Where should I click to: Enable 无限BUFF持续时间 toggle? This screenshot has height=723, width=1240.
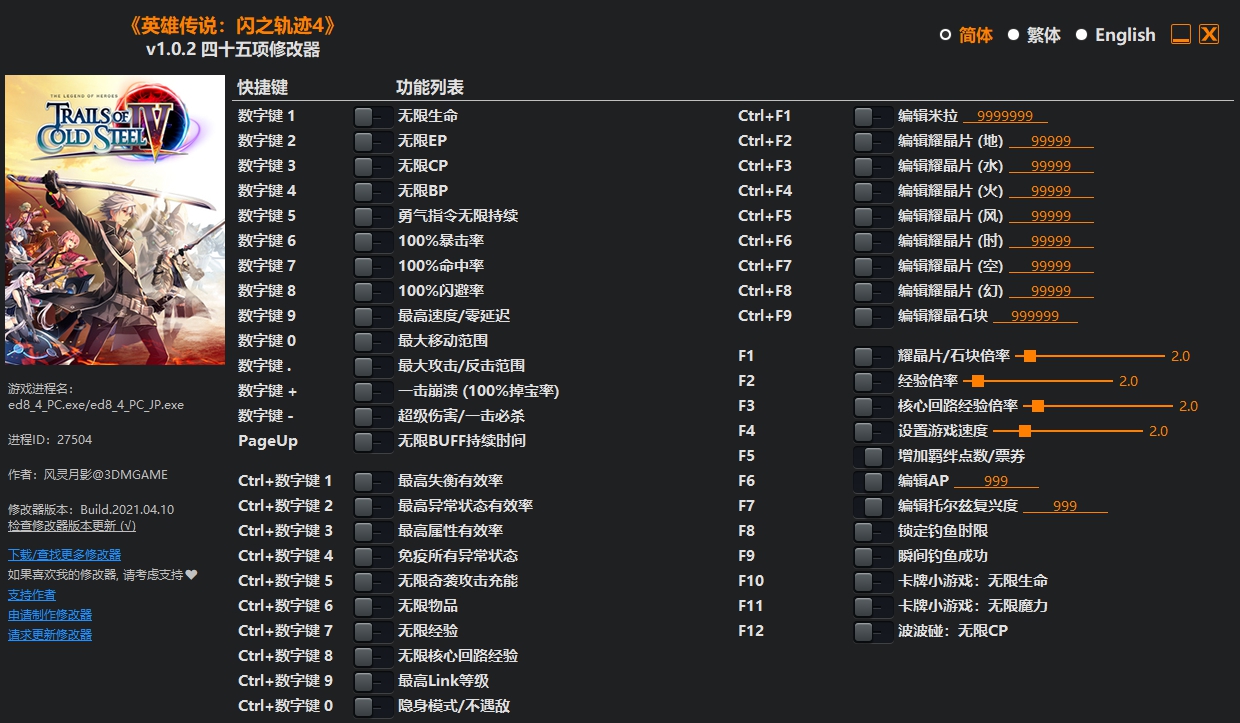[x=373, y=441]
